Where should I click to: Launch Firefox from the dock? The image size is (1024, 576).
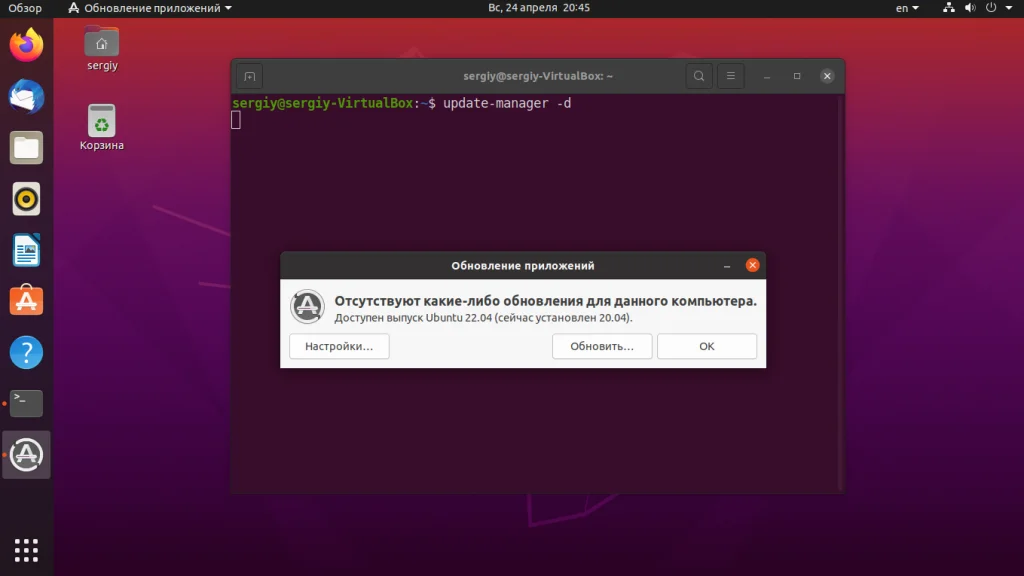[25, 44]
